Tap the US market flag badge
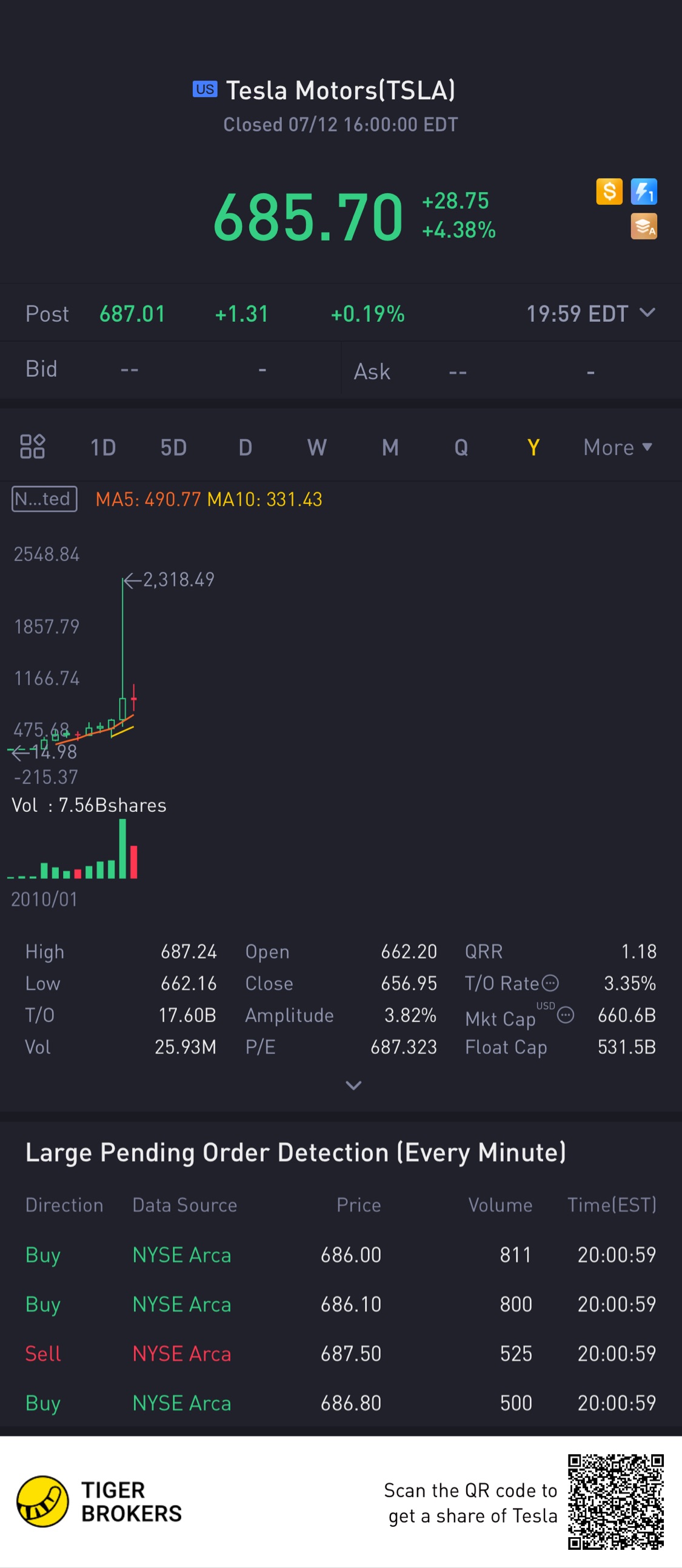This screenshot has height=1568, width=682. coord(205,90)
